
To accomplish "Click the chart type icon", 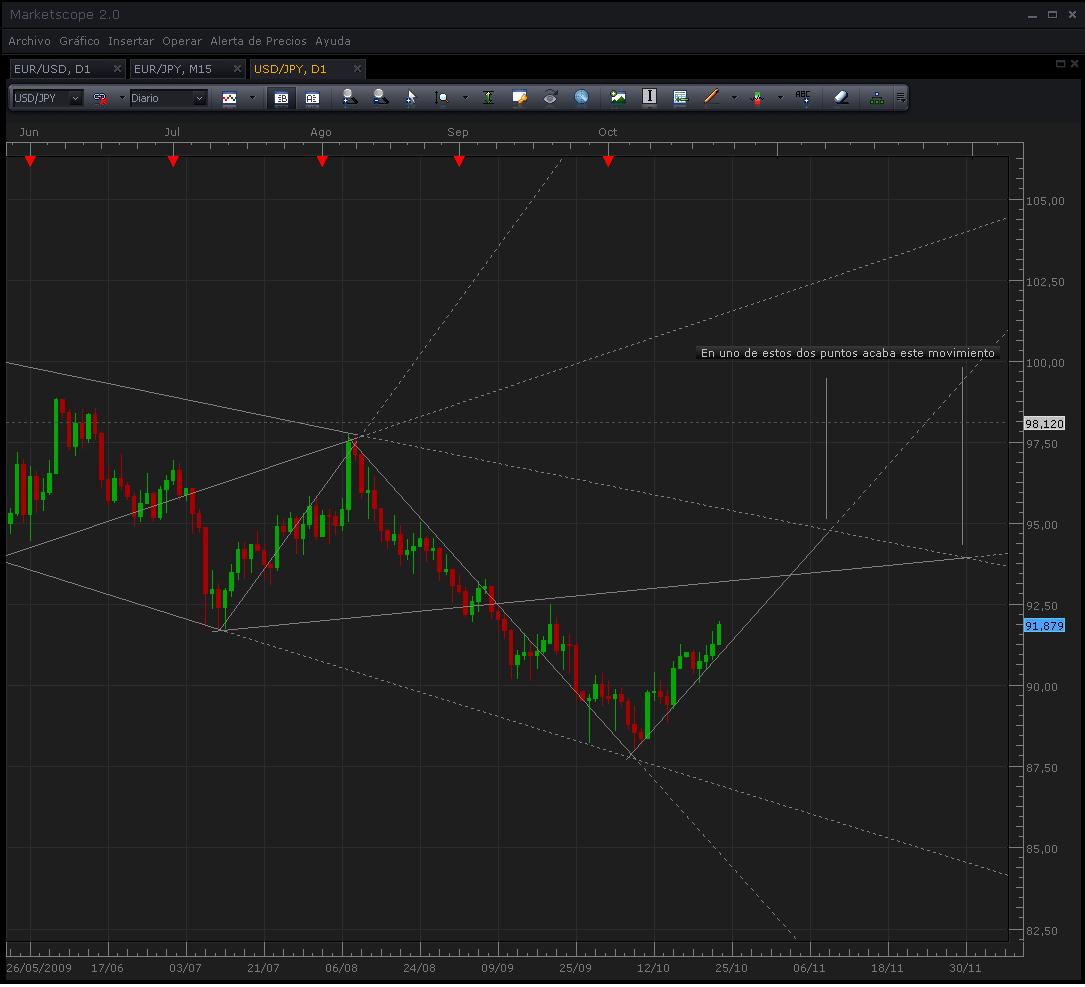I will pos(229,98).
